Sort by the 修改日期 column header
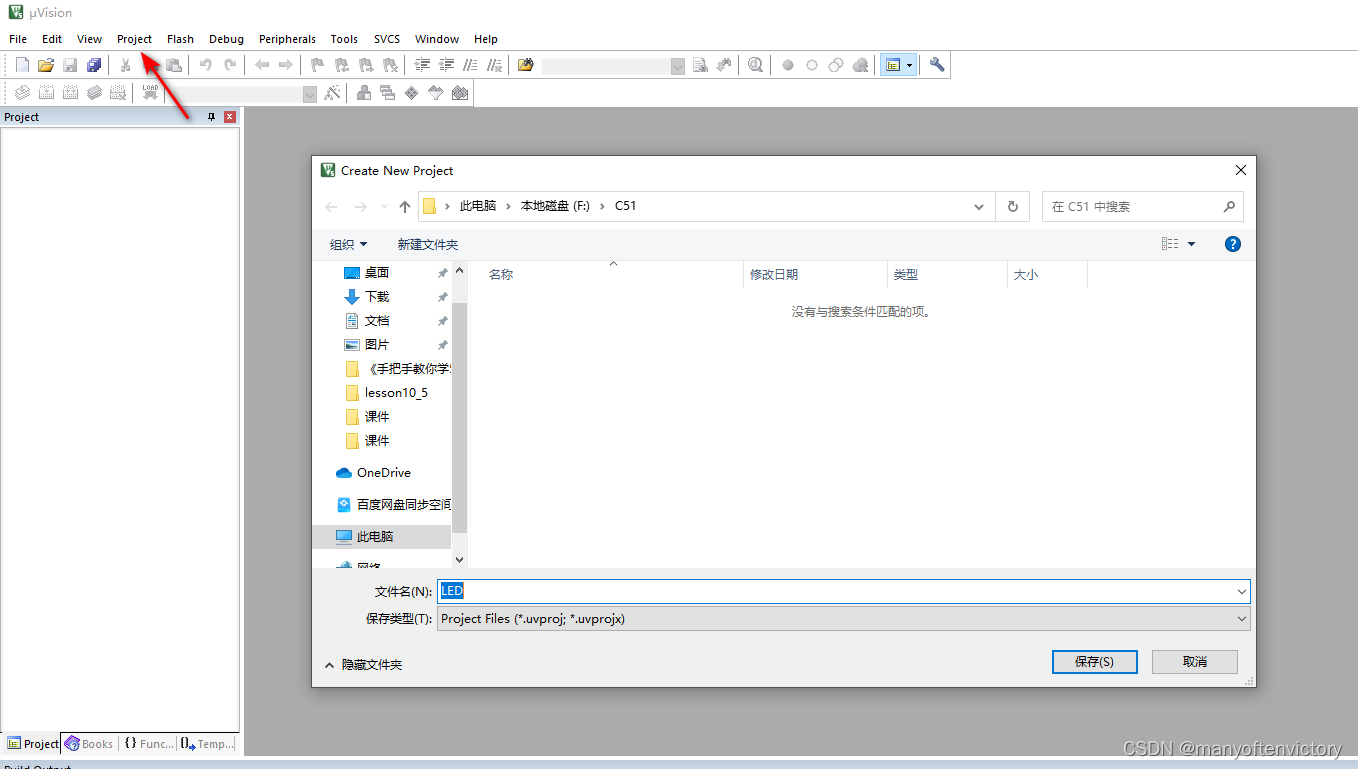 (x=815, y=275)
